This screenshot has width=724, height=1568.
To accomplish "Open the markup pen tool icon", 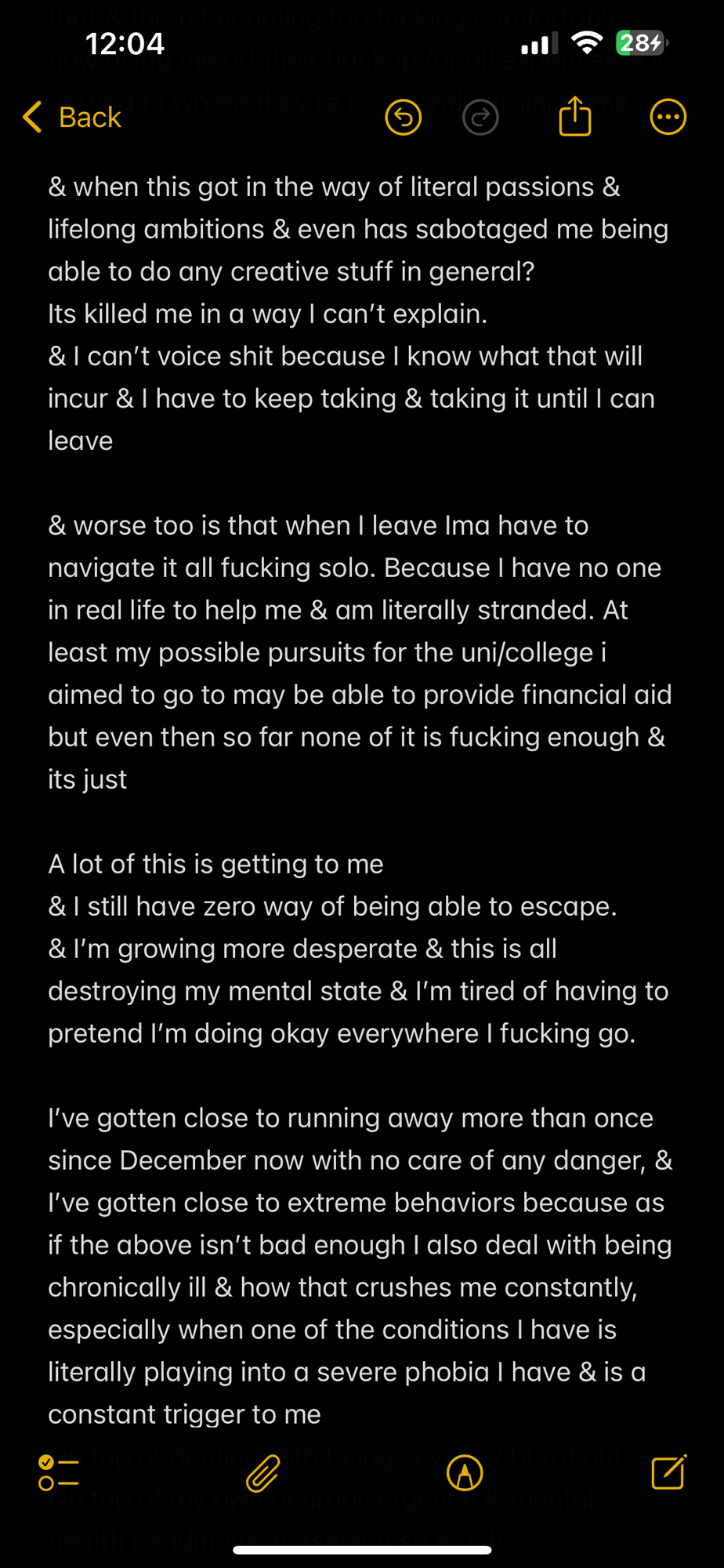I will tap(465, 1473).
